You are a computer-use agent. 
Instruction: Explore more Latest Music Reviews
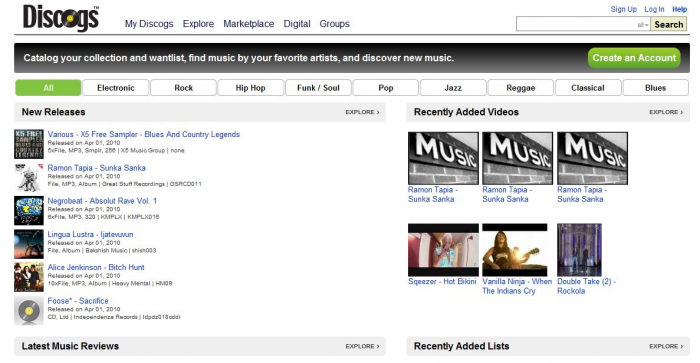pyautogui.click(x=362, y=346)
